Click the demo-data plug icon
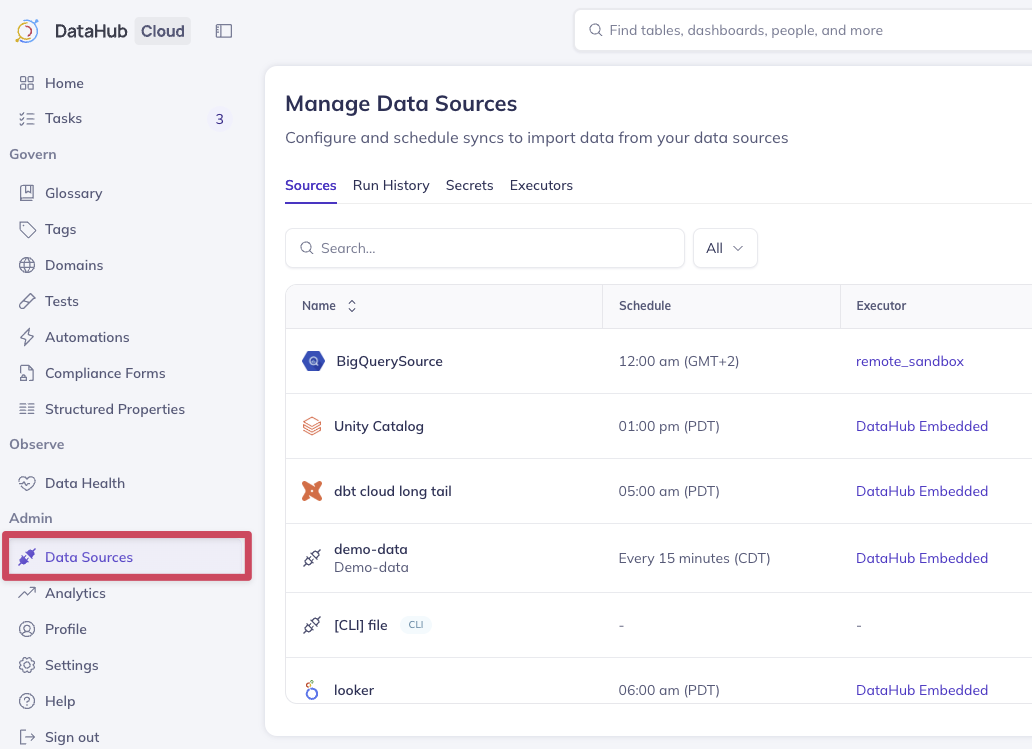This screenshot has height=749, width=1032. point(312,558)
